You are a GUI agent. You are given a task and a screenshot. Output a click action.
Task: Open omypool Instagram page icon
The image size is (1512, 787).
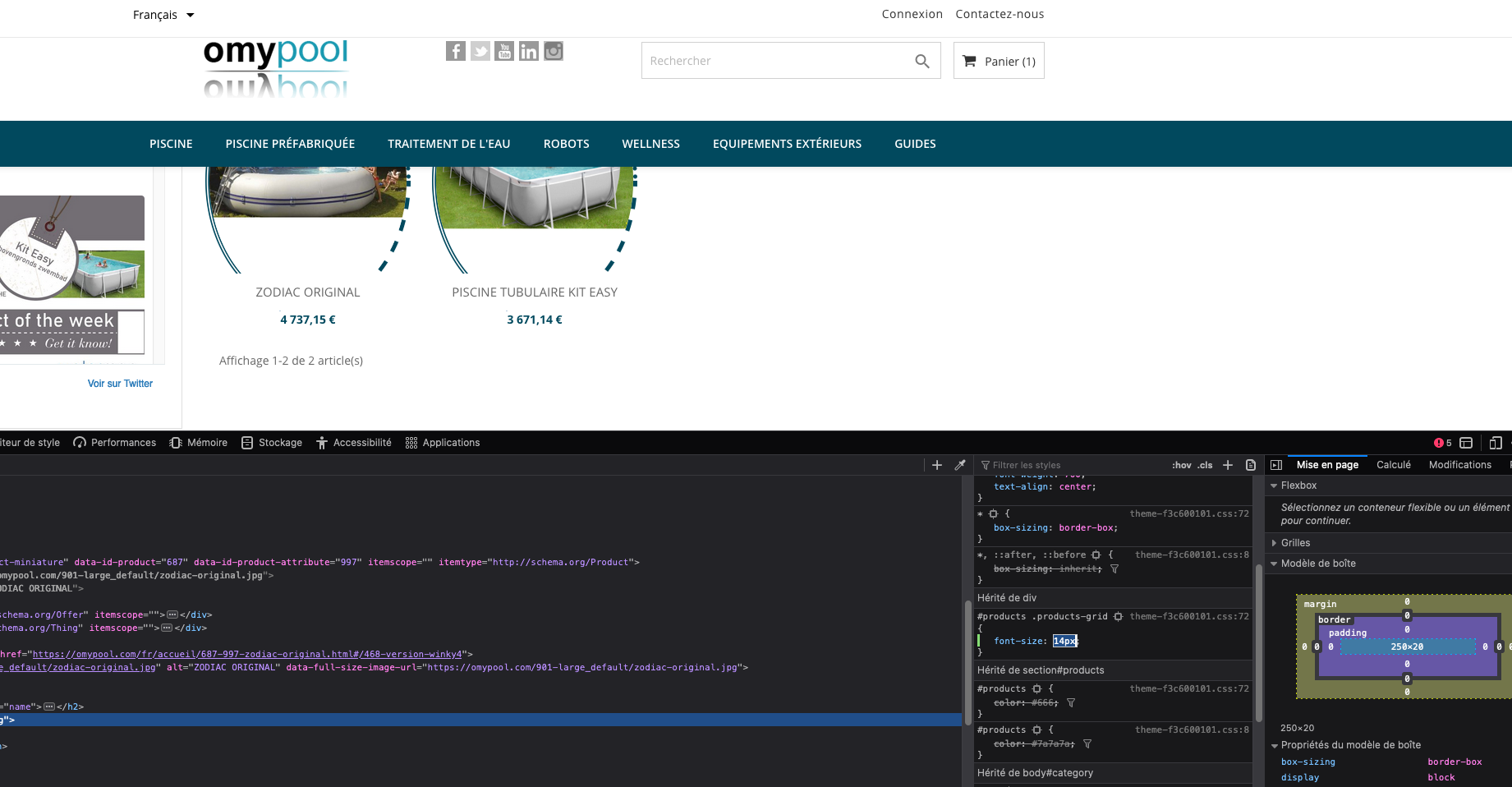[x=554, y=51]
